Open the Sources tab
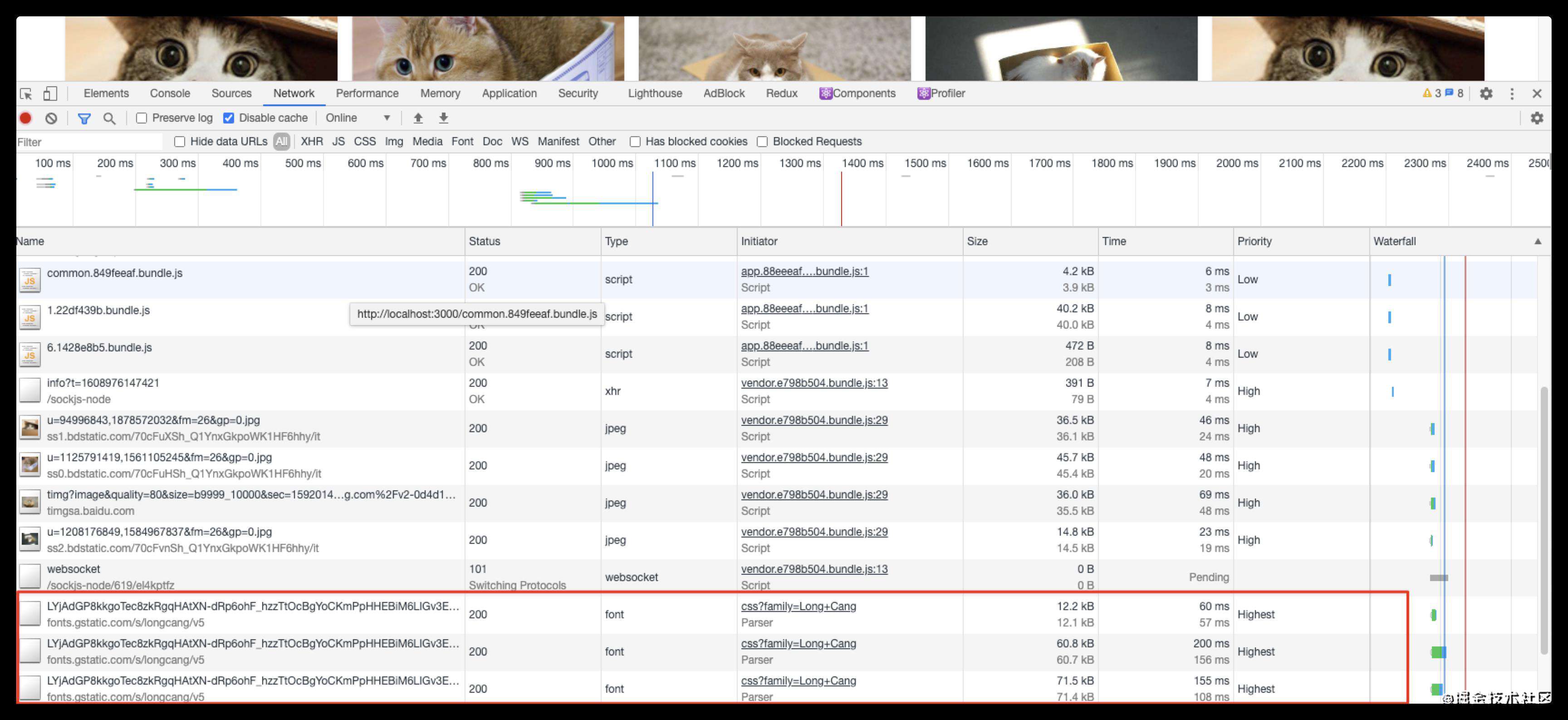1568x720 pixels. [x=231, y=93]
